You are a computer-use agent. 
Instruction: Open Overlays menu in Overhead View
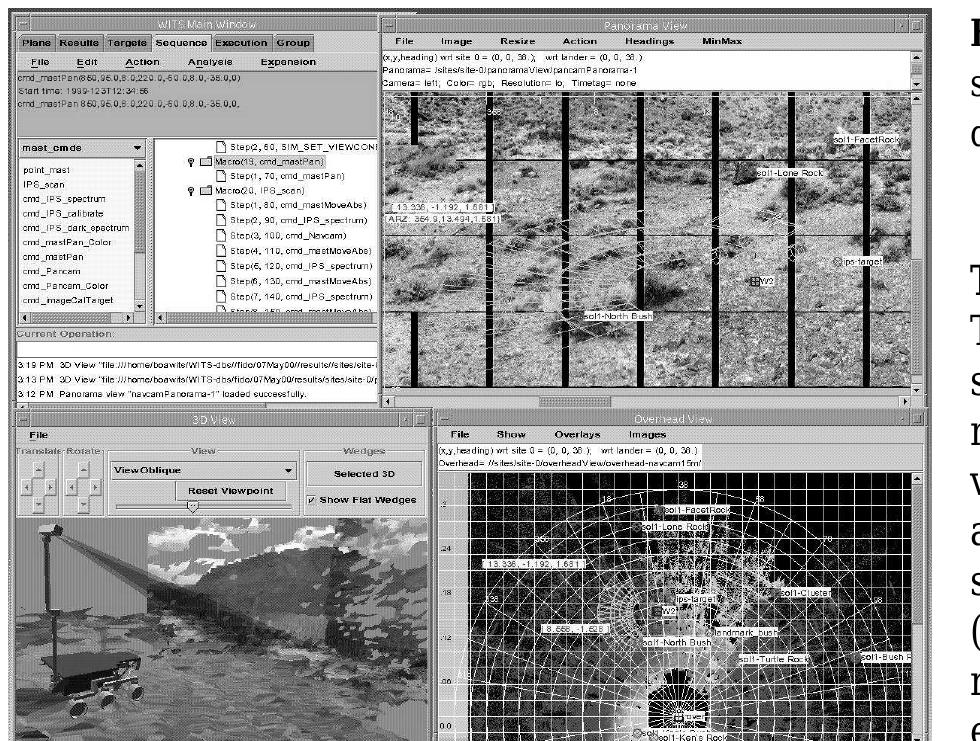pos(577,435)
